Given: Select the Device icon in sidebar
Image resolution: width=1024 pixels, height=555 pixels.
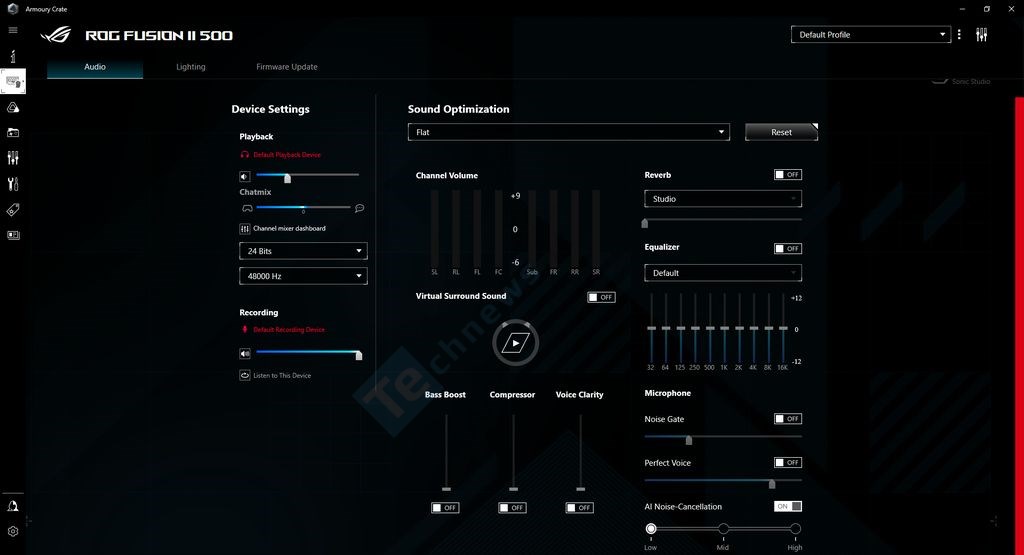Looking at the screenshot, I should coord(13,82).
